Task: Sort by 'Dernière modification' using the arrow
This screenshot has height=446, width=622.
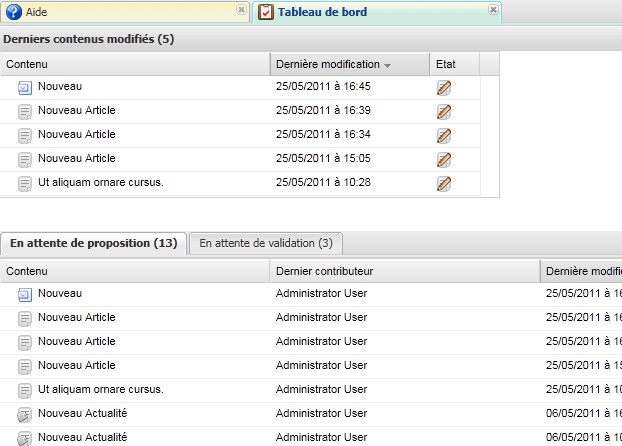Action: click(387, 65)
